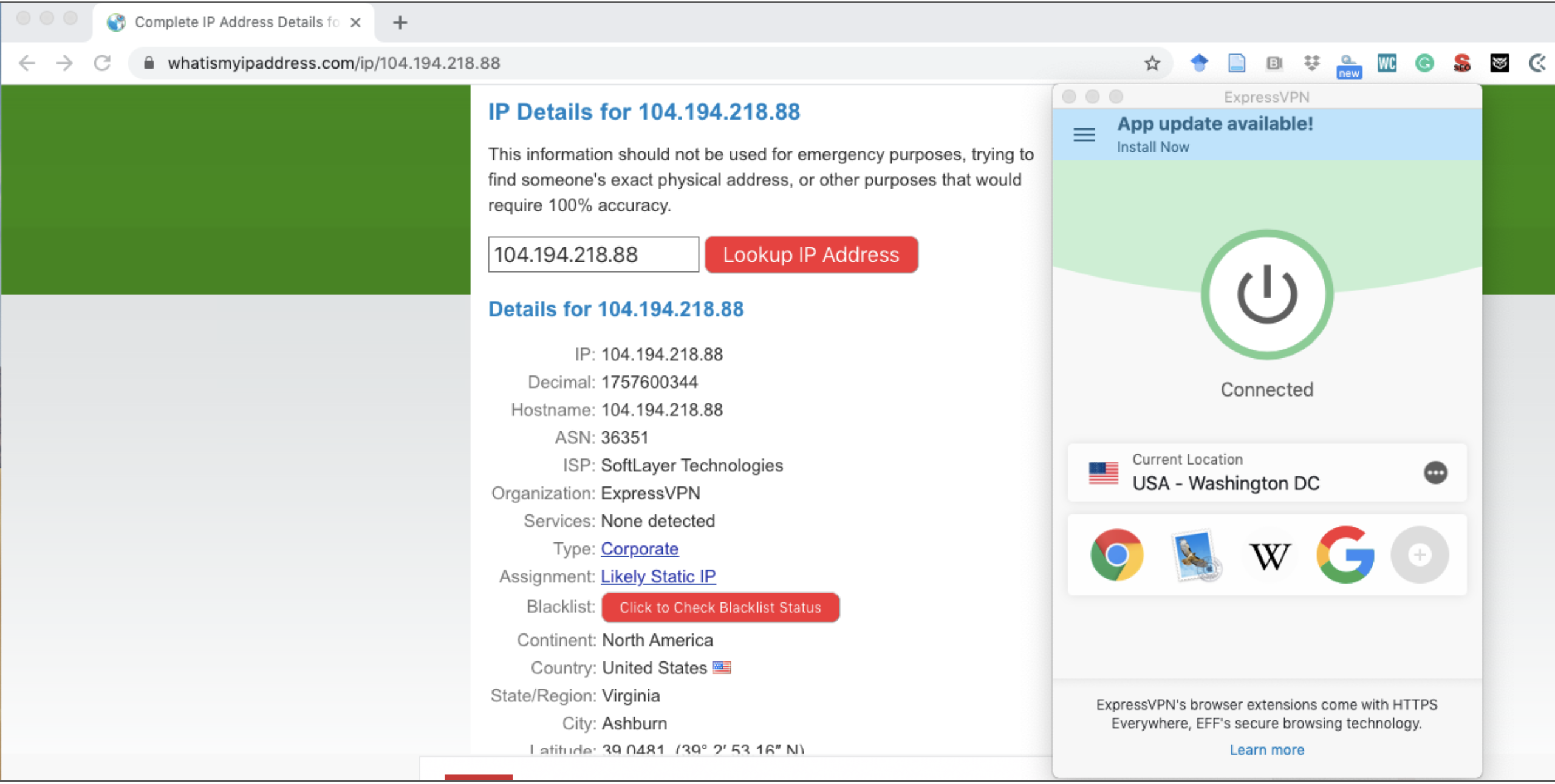Click the City value Ashburn
1555x784 pixels.
pyautogui.click(x=634, y=723)
